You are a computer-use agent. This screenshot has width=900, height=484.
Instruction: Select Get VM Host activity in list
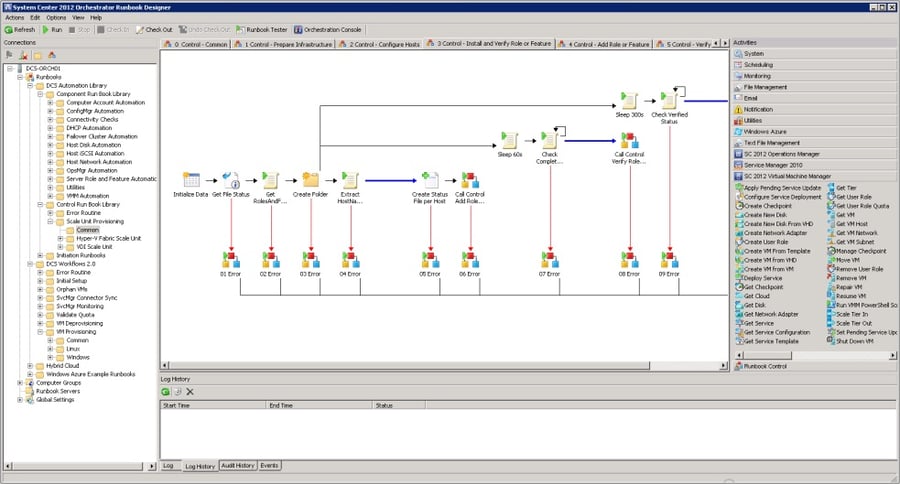848,224
